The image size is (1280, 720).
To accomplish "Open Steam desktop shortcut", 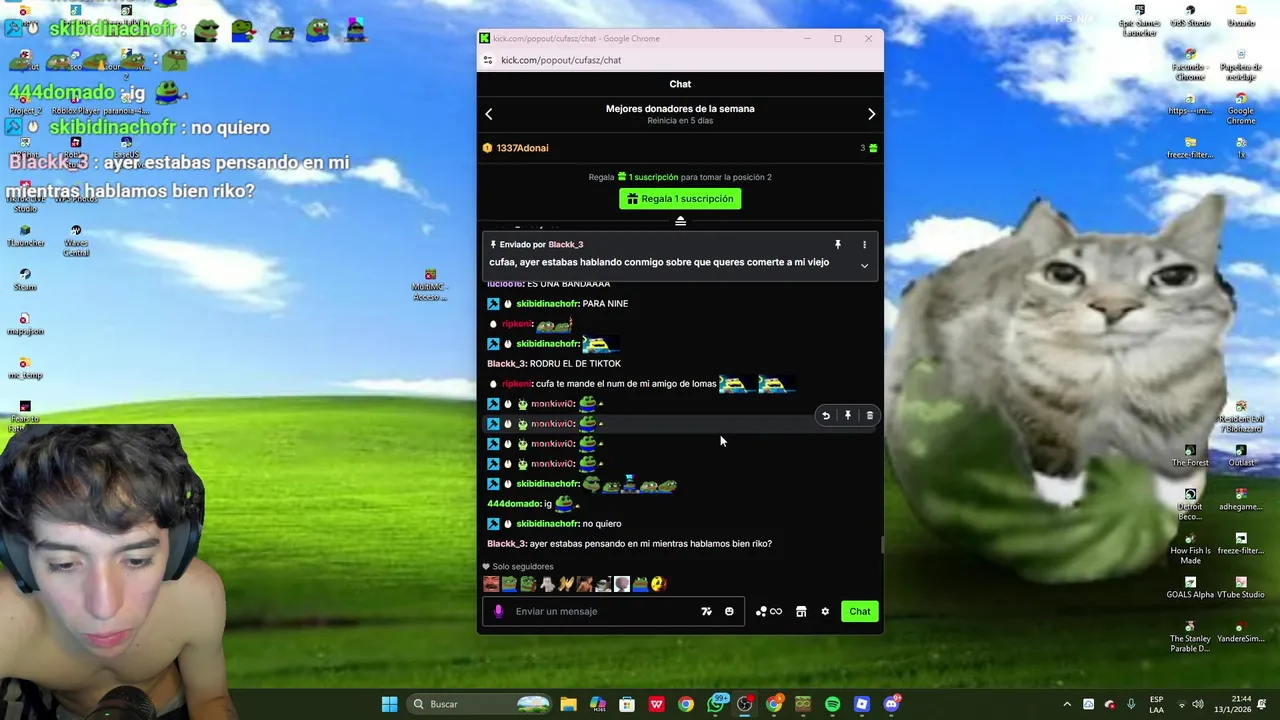I will (x=25, y=280).
